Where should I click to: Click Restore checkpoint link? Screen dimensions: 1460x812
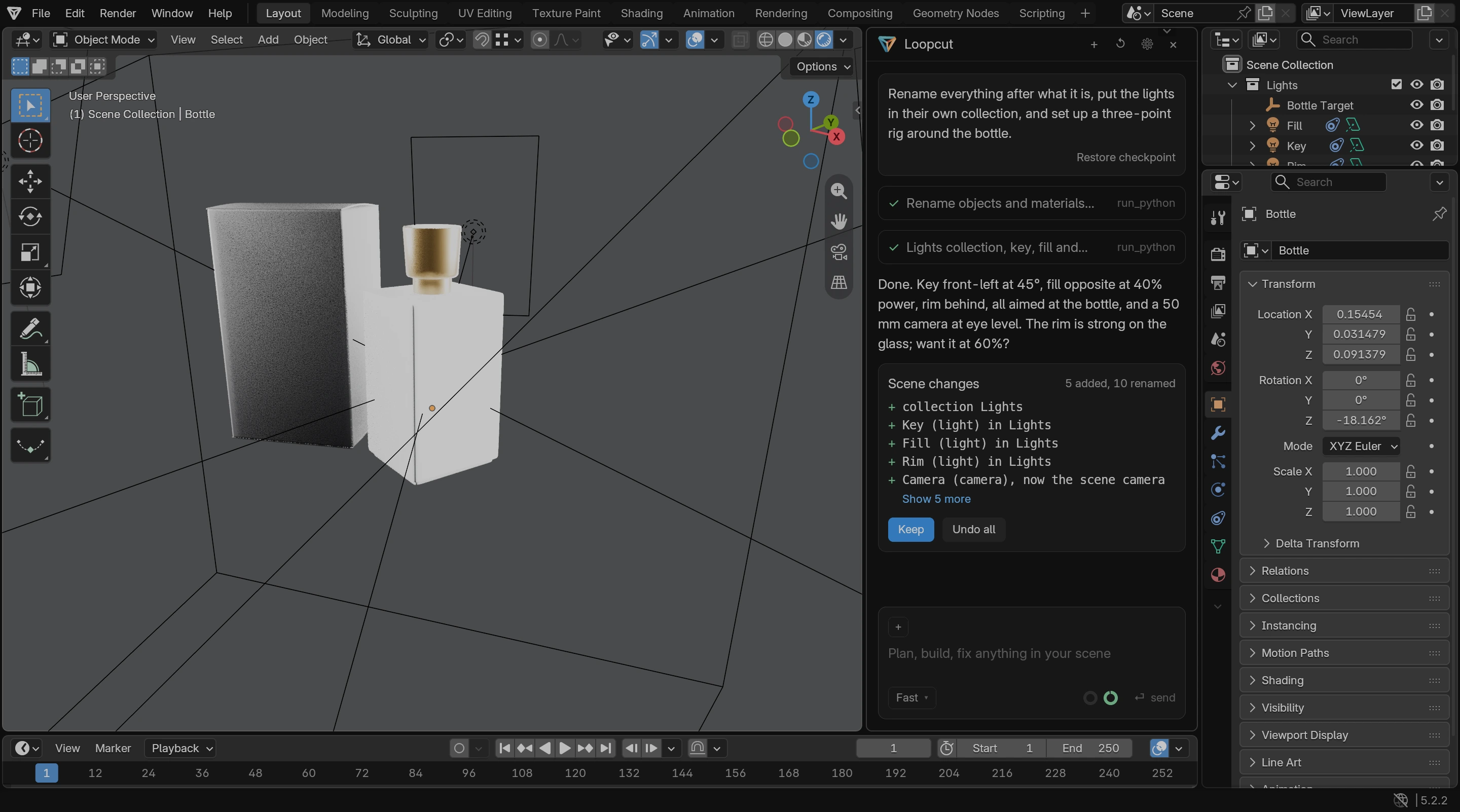1125,158
